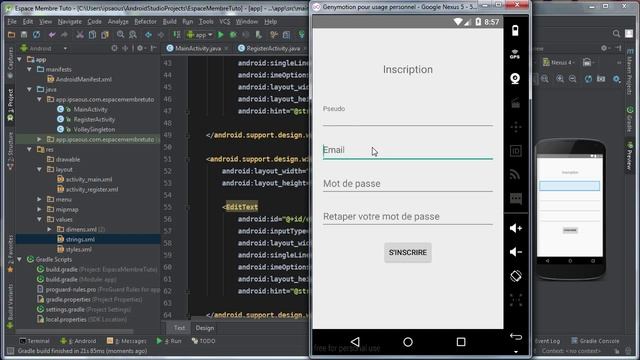
Task: Collapse the res folder
Action: pos(29,149)
